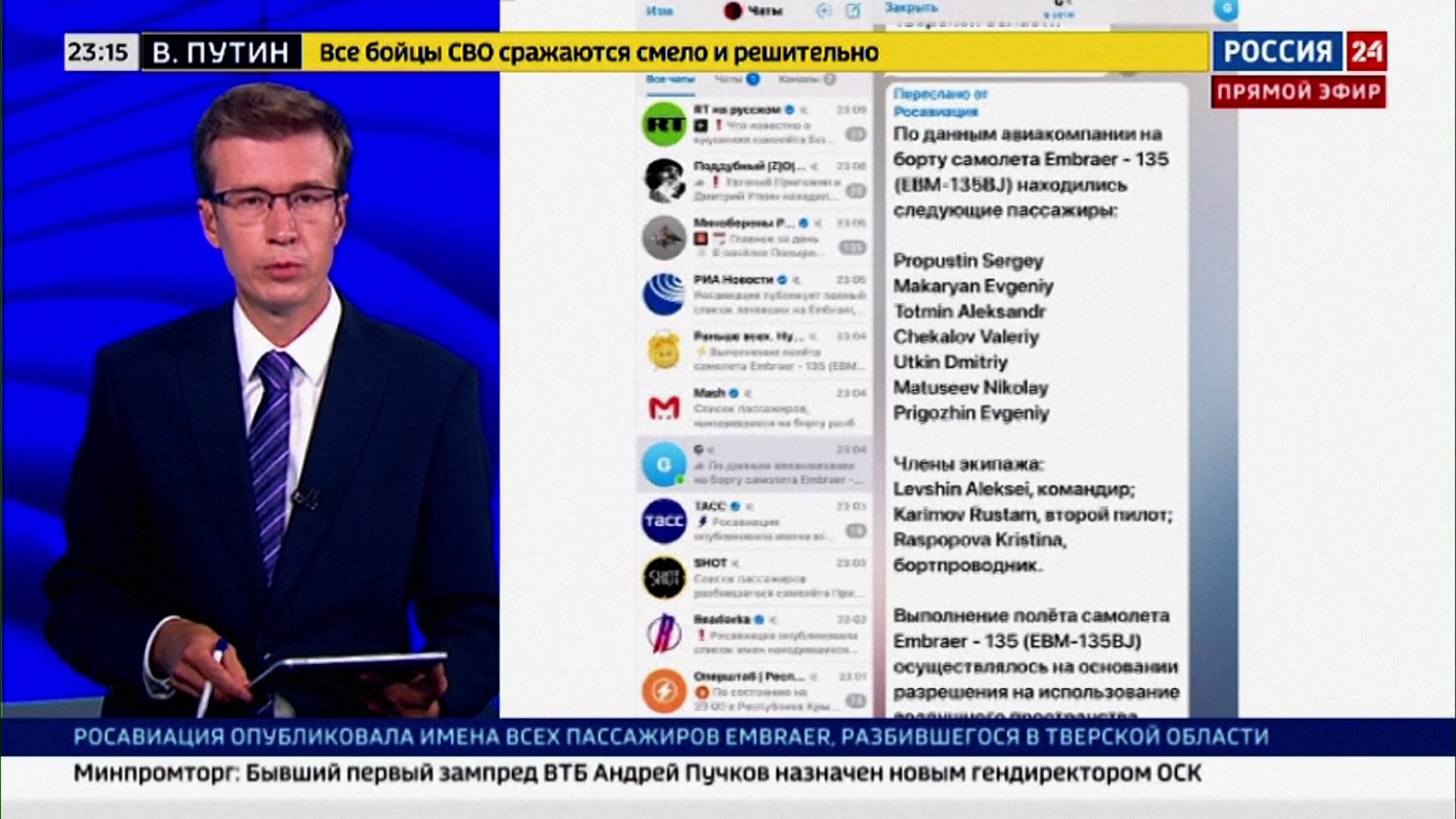Open the compose new message icon
The image size is (1456, 819).
coord(853,11)
